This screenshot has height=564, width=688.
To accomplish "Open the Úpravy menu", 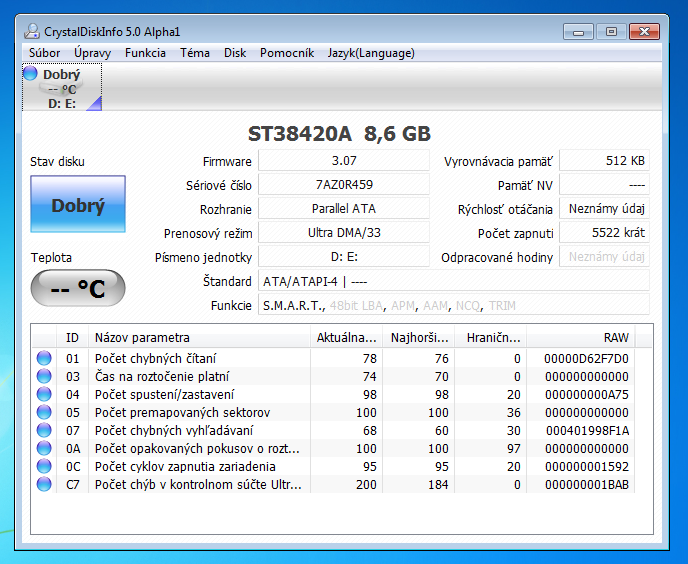I will tap(92, 53).
